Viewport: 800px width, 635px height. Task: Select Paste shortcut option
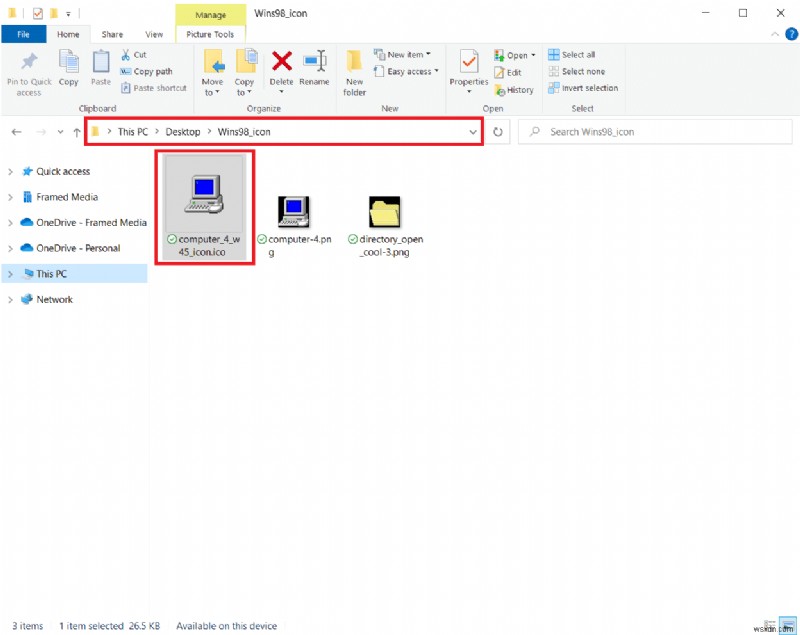[154, 88]
